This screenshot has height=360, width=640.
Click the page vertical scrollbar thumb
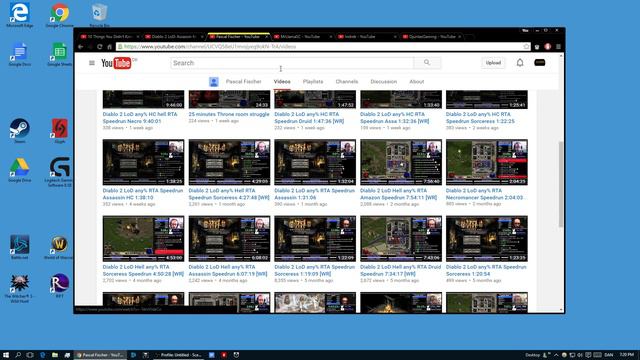point(561,184)
